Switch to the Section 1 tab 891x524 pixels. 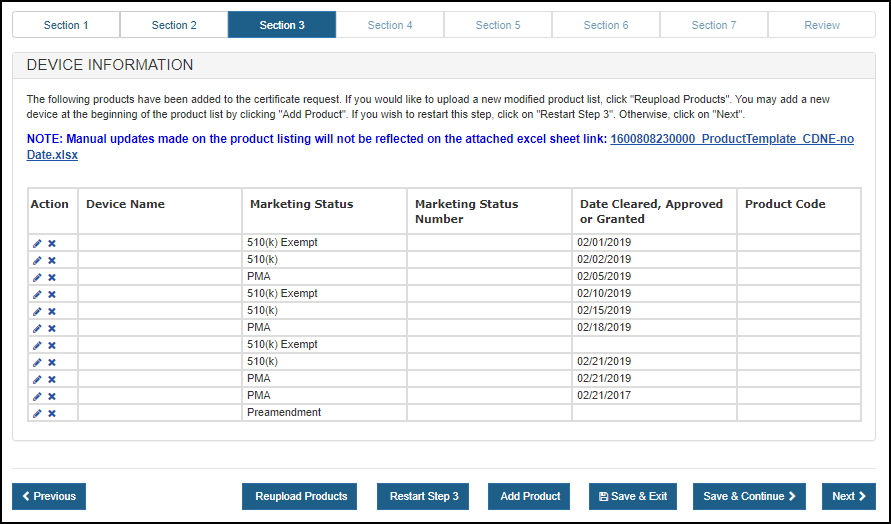click(66, 25)
